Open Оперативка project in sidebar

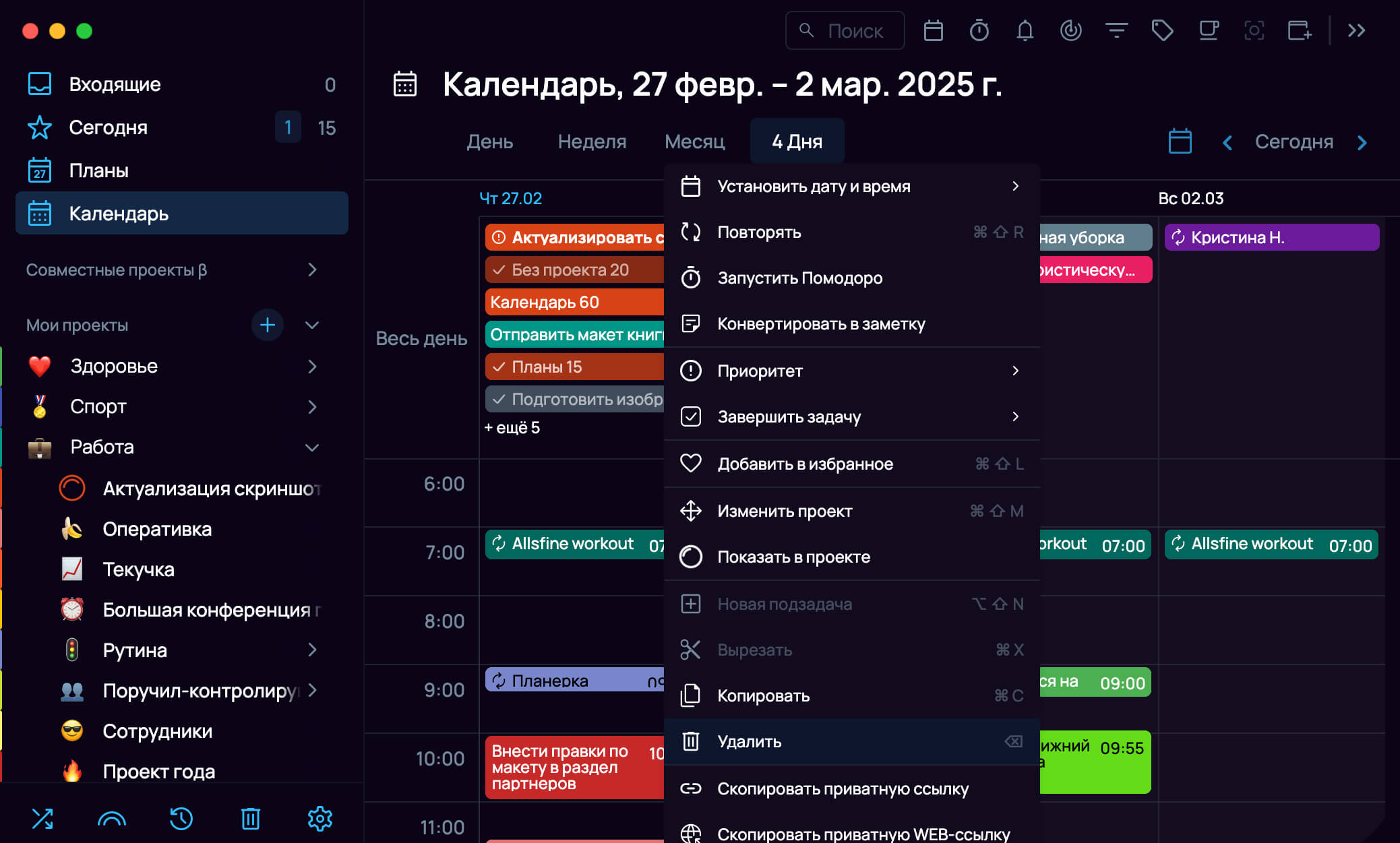tap(157, 529)
